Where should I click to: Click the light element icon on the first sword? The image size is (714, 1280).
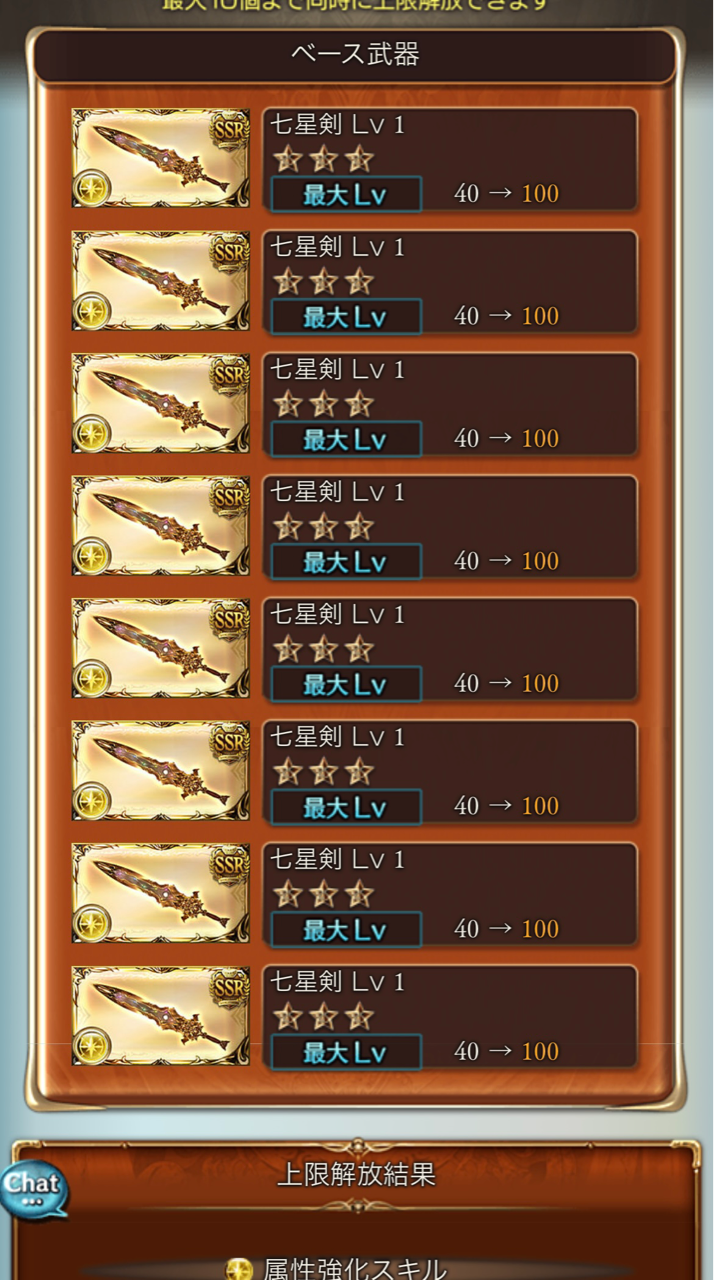(92, 188)
